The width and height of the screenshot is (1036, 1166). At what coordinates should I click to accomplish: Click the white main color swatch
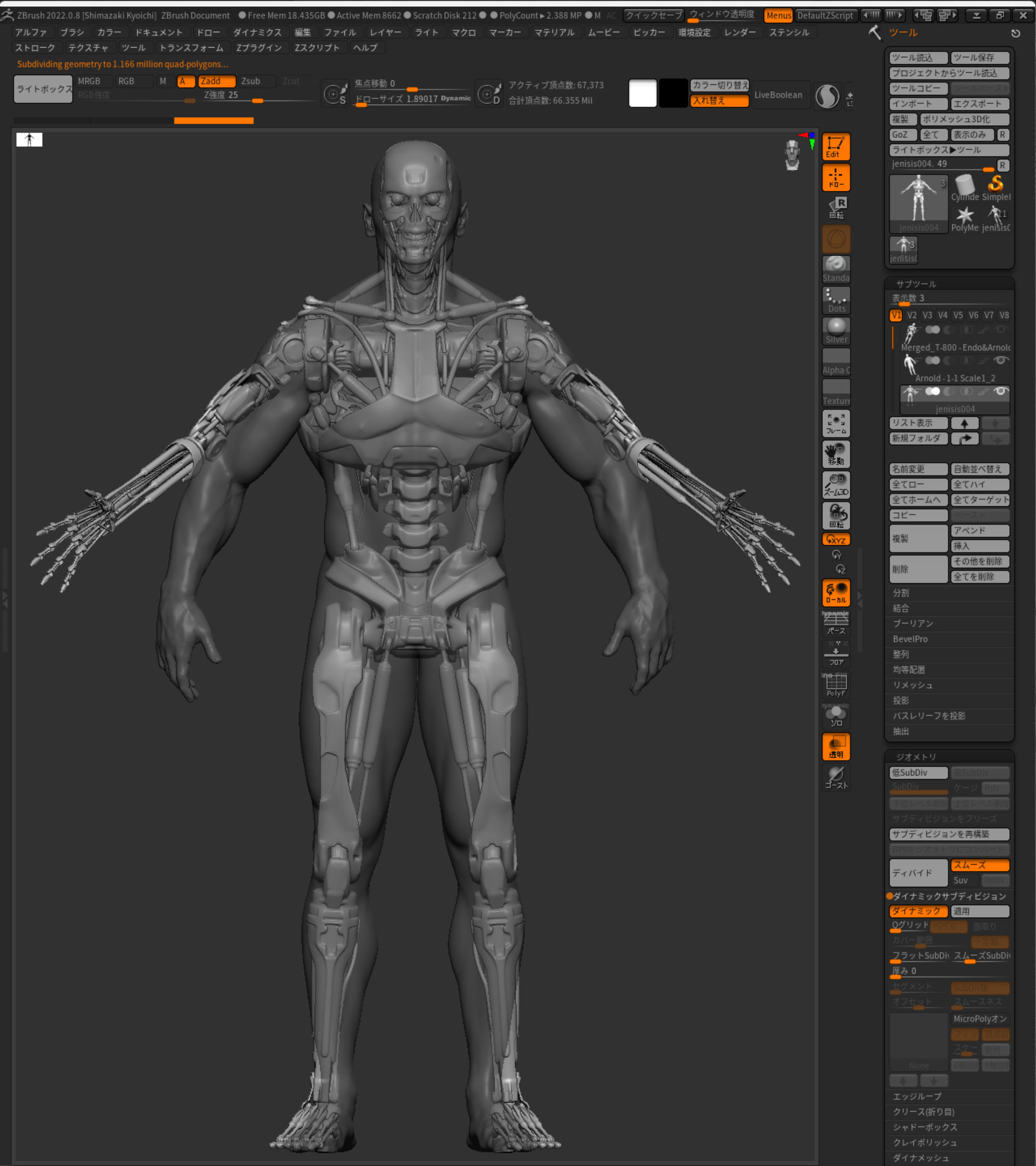643,93
